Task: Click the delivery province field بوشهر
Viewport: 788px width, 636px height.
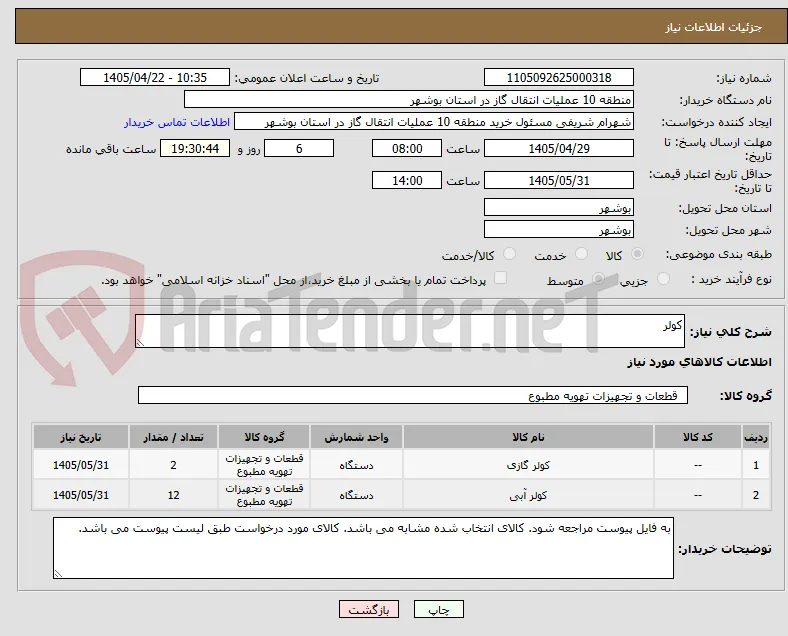Action: coord(559,207)
